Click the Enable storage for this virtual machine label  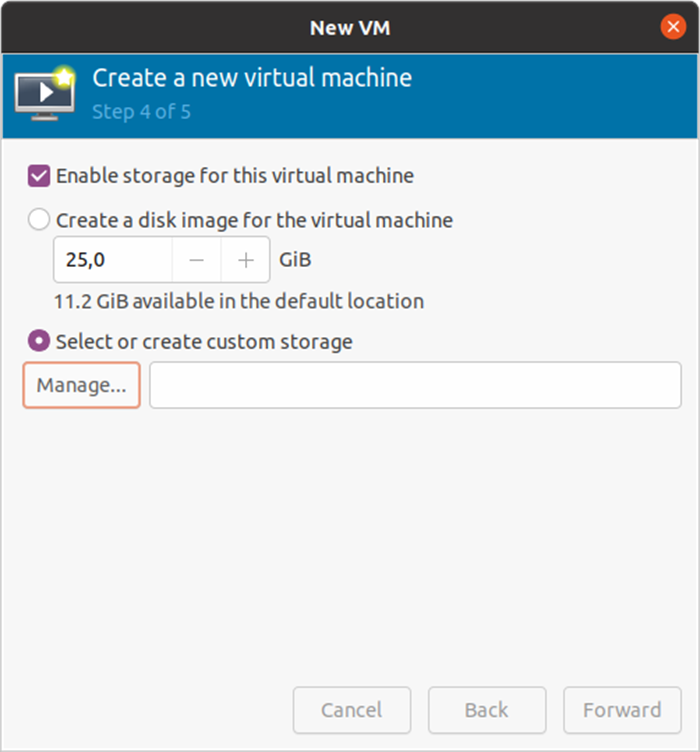(235, 177)
